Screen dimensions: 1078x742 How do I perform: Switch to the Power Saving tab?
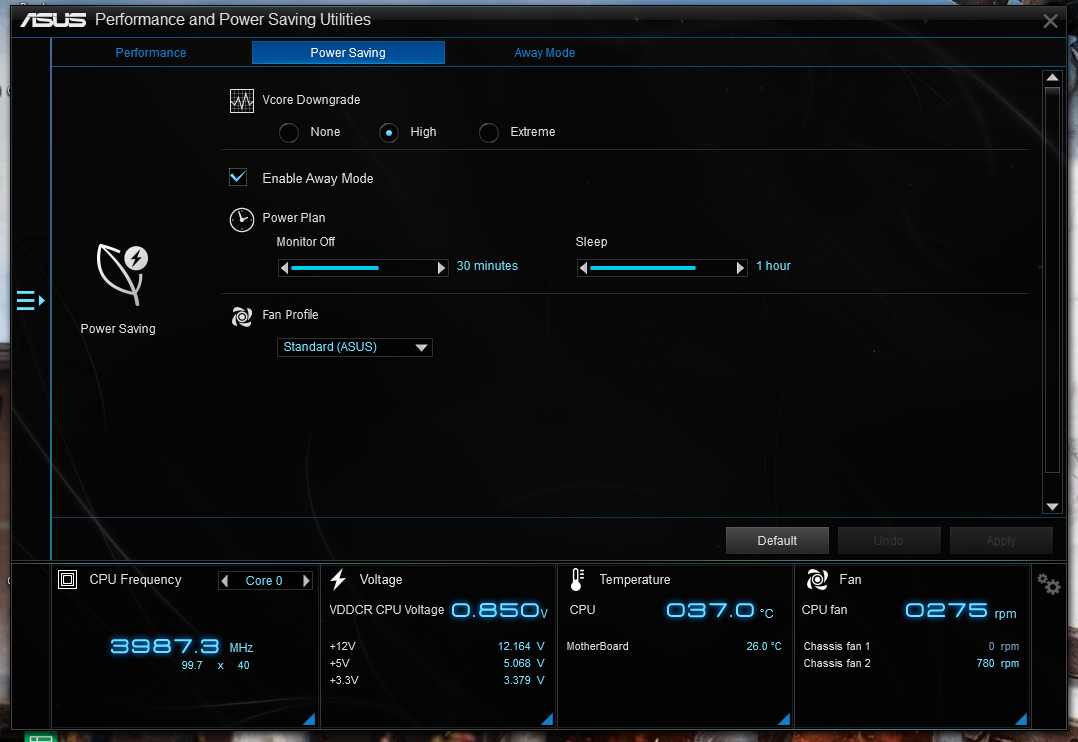click(348, 53)
